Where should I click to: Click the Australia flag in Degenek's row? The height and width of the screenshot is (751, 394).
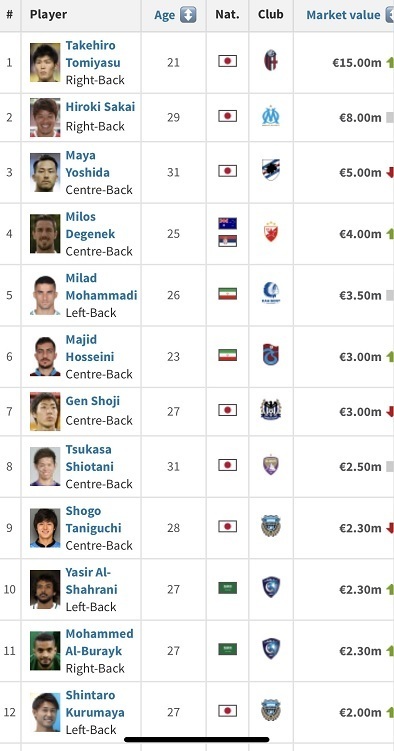click(x=227, y=224)
